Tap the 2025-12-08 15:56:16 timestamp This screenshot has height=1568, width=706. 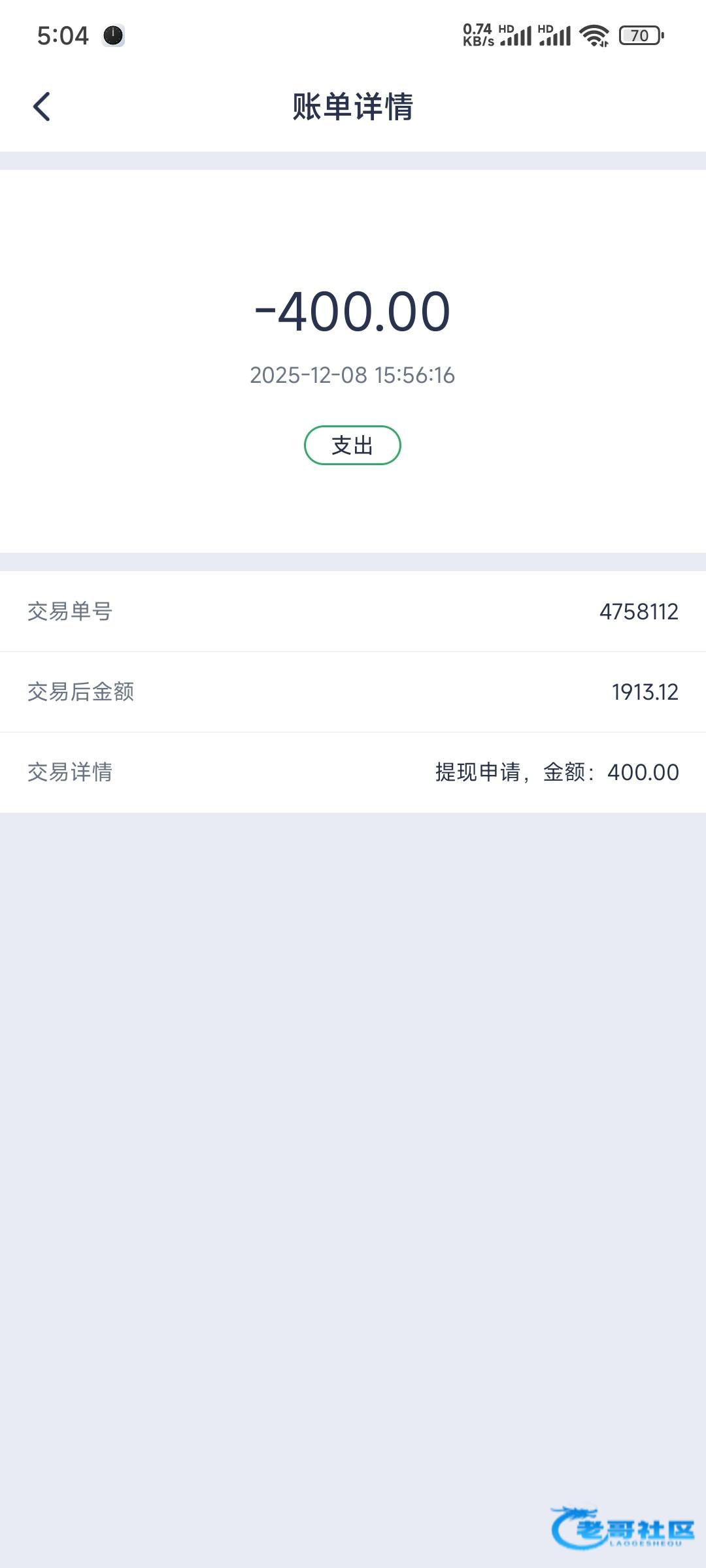coord(352,375)
